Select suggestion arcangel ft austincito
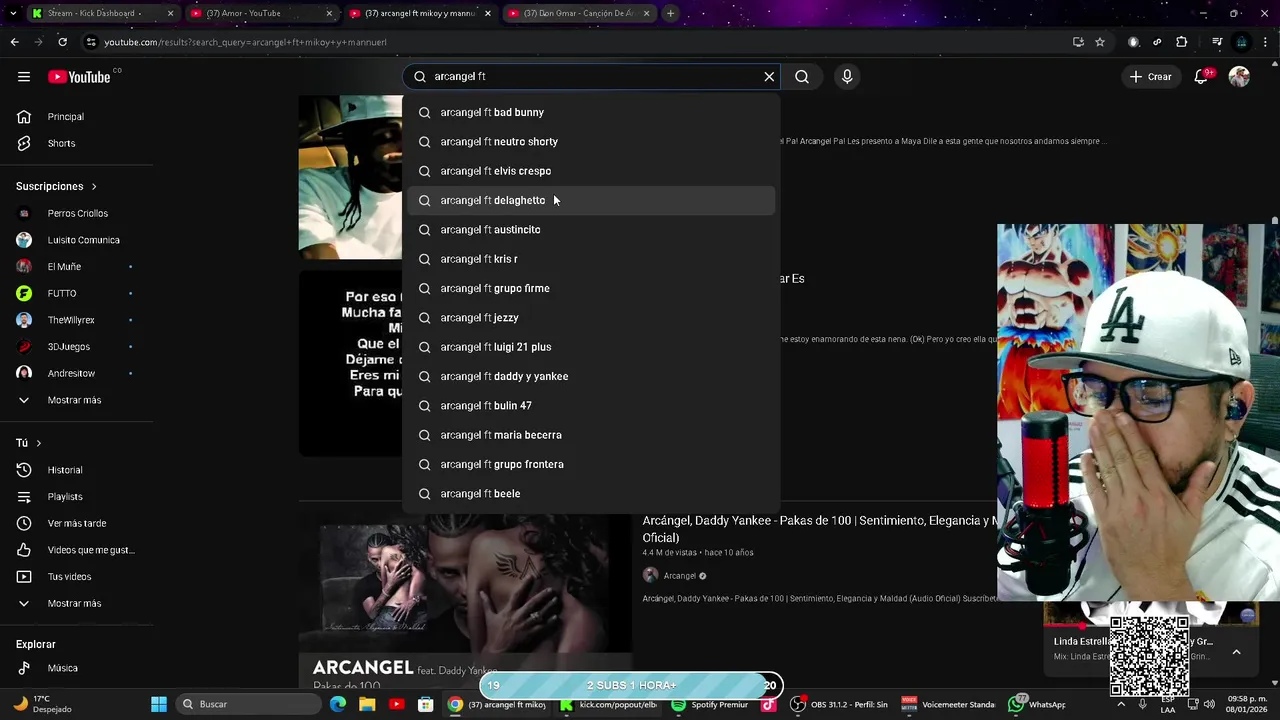Screen dimensions: 1280x720 tap(591, 230)
